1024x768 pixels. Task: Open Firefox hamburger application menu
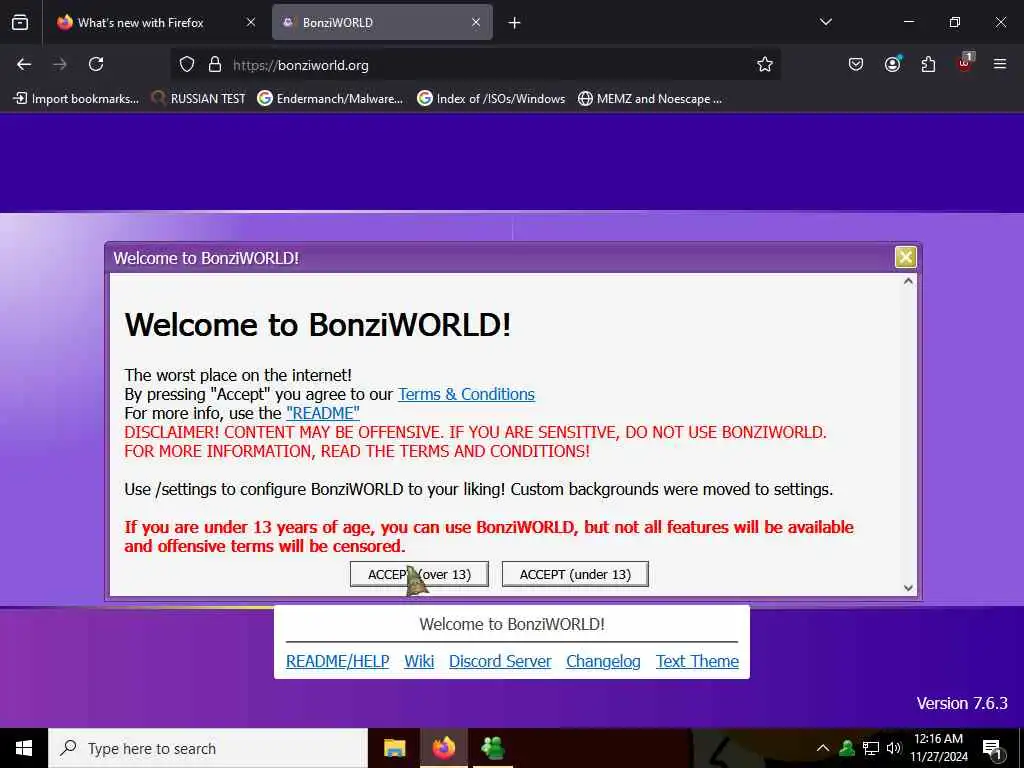click(x=999, y=64)
